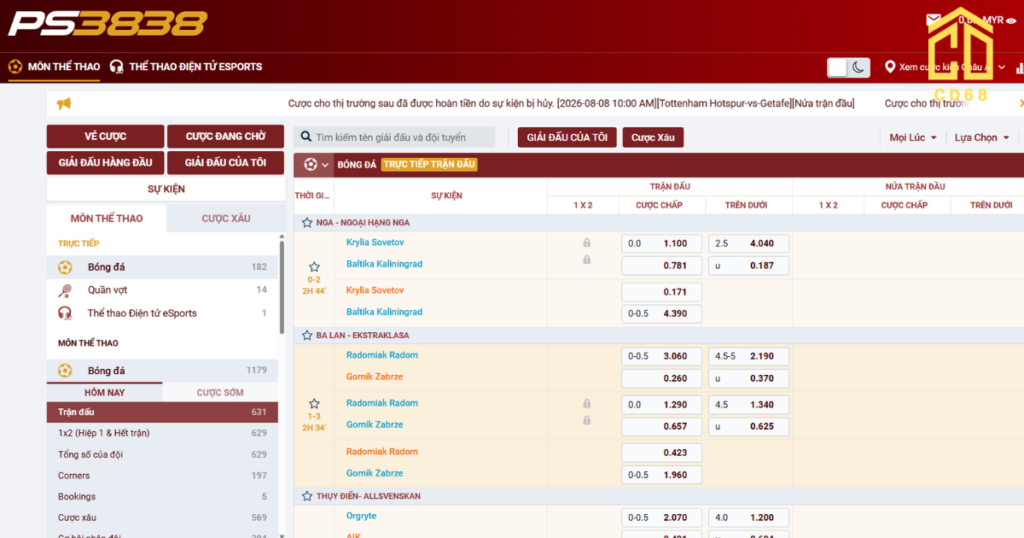The width and height of the screenshot is (1024, 538).
Task: Switch to Thể Thao Điện Tử Esports nav tab
Action: [186, 67]
